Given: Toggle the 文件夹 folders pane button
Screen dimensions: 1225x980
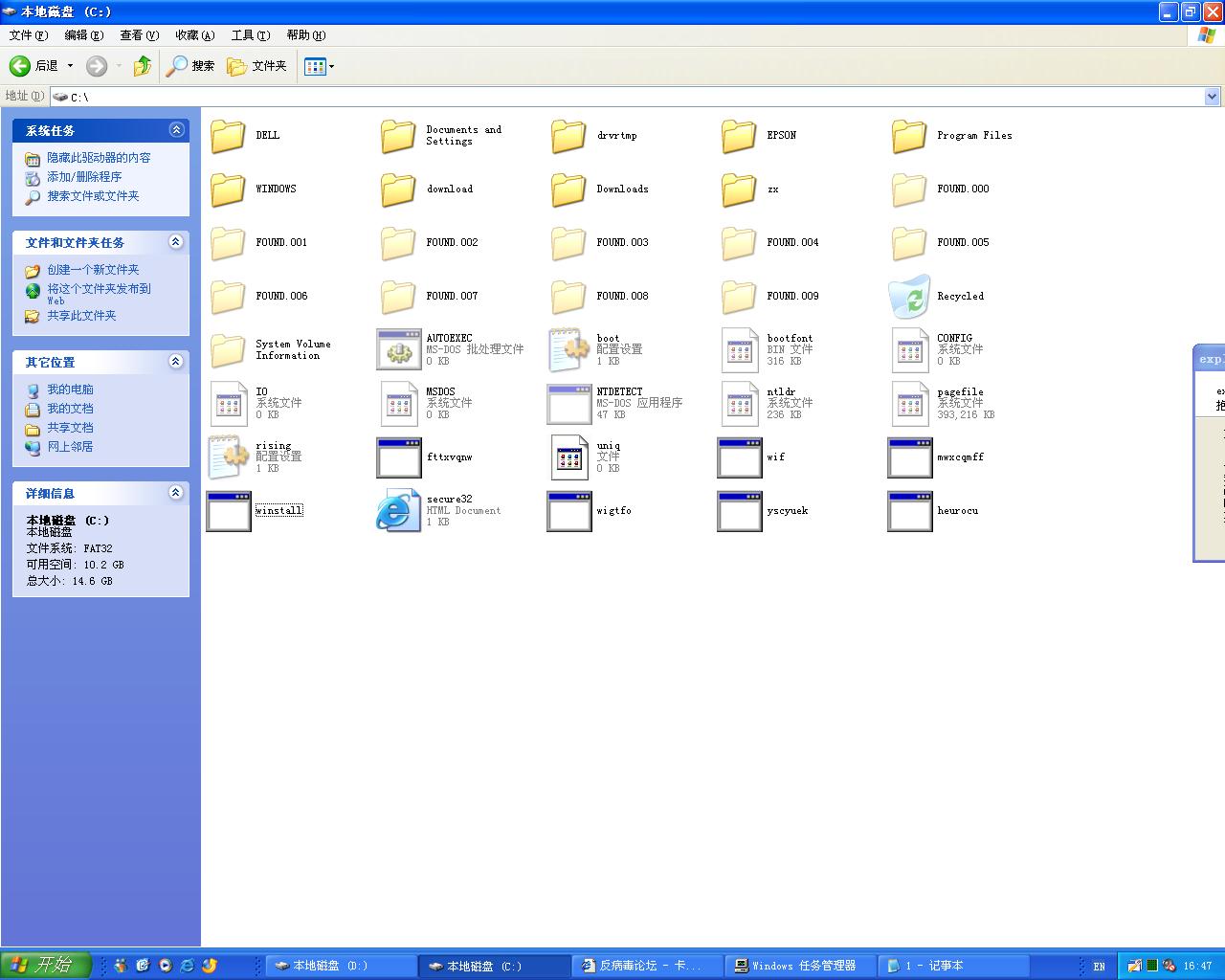Looking at the screenshot, I should click(x=257, y=66).
